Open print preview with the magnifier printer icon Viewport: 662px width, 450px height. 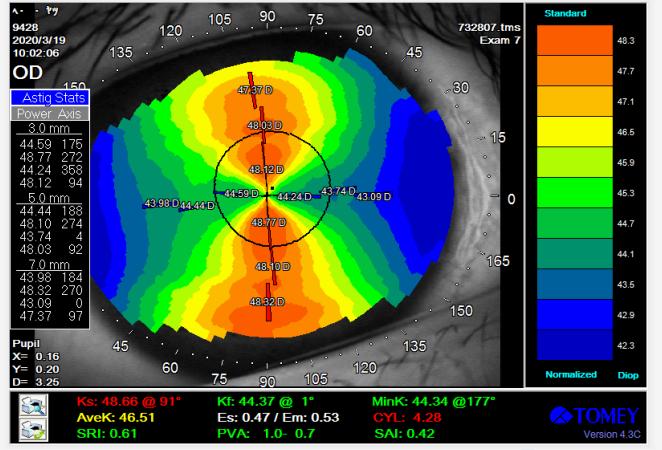33,406
